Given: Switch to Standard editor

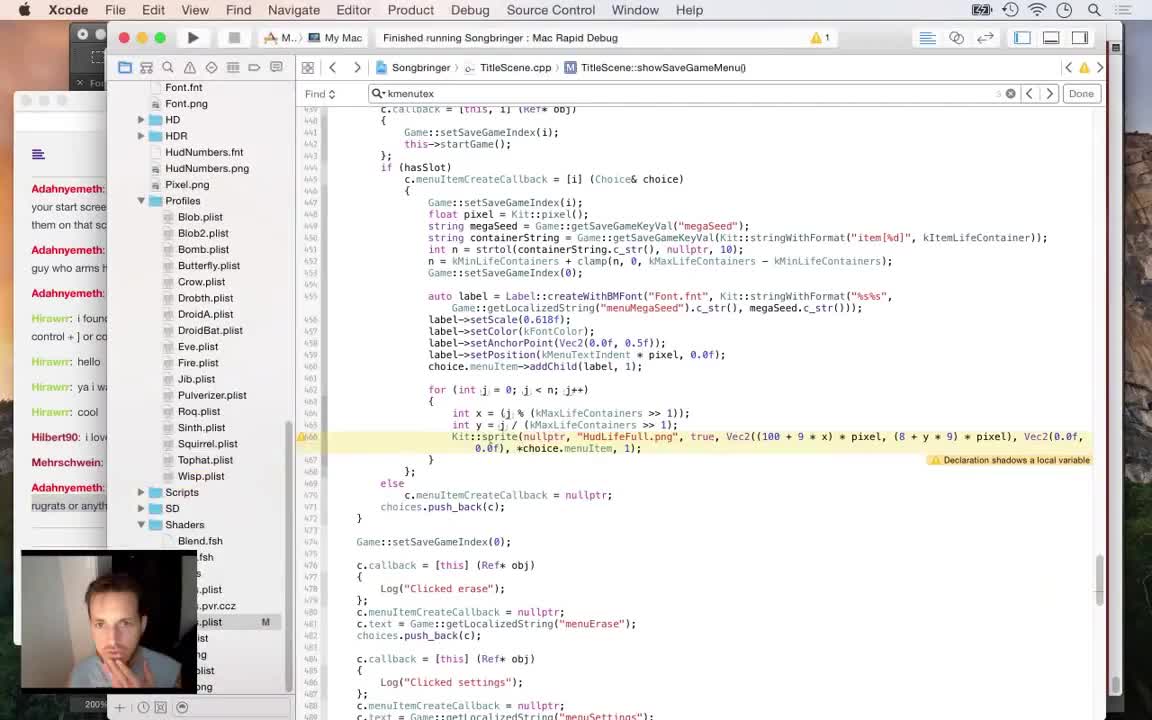Looking at the screenshot, I should tap(928, 38).
